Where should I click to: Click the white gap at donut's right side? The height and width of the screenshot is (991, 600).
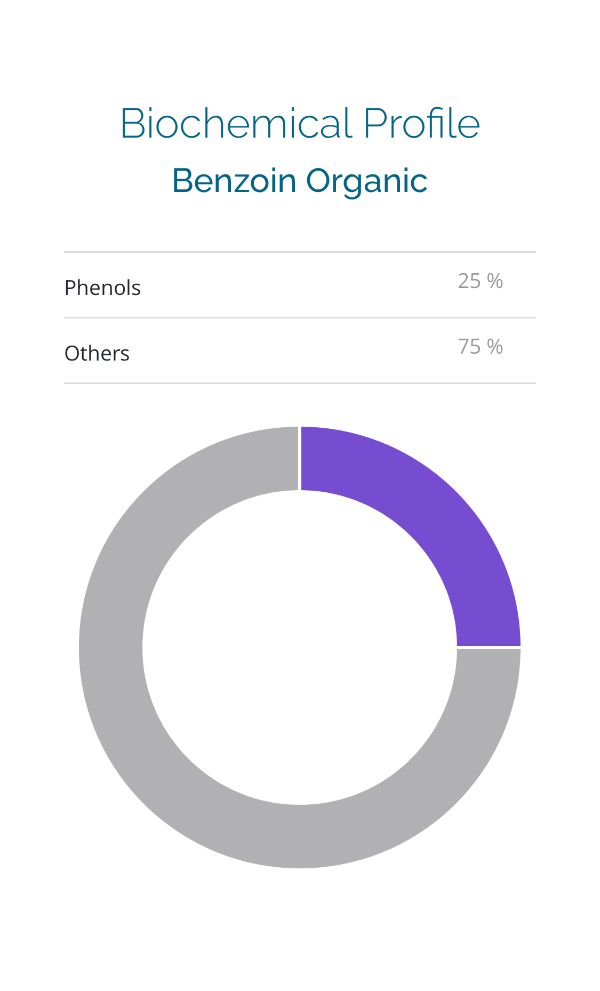coord(489,647)
